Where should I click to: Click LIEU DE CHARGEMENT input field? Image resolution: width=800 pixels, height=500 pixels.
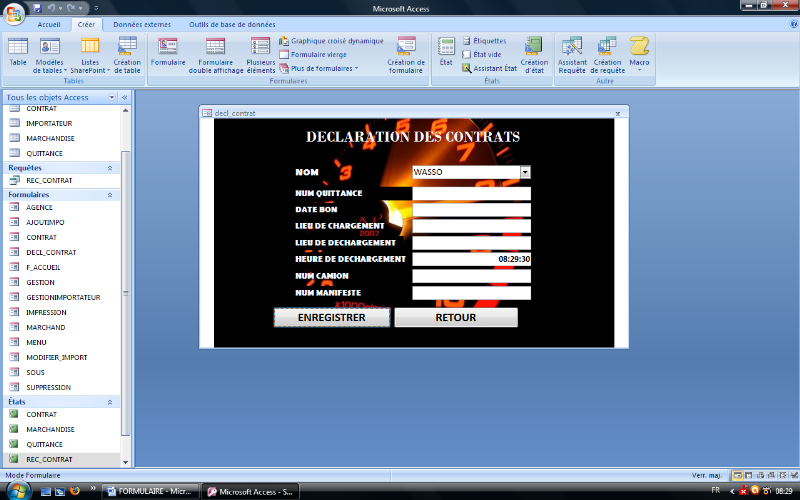click(x=471, y=226)
